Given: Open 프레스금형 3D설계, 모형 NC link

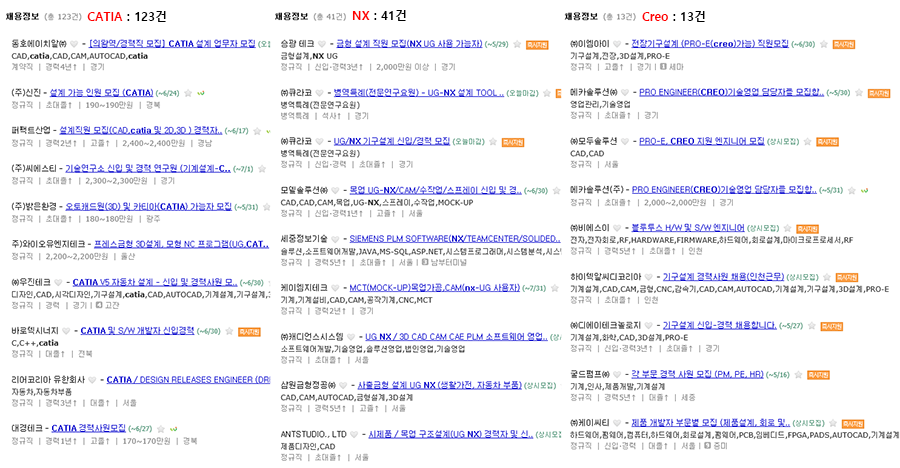Looking at the screenshot, I should tap(181, 244).
